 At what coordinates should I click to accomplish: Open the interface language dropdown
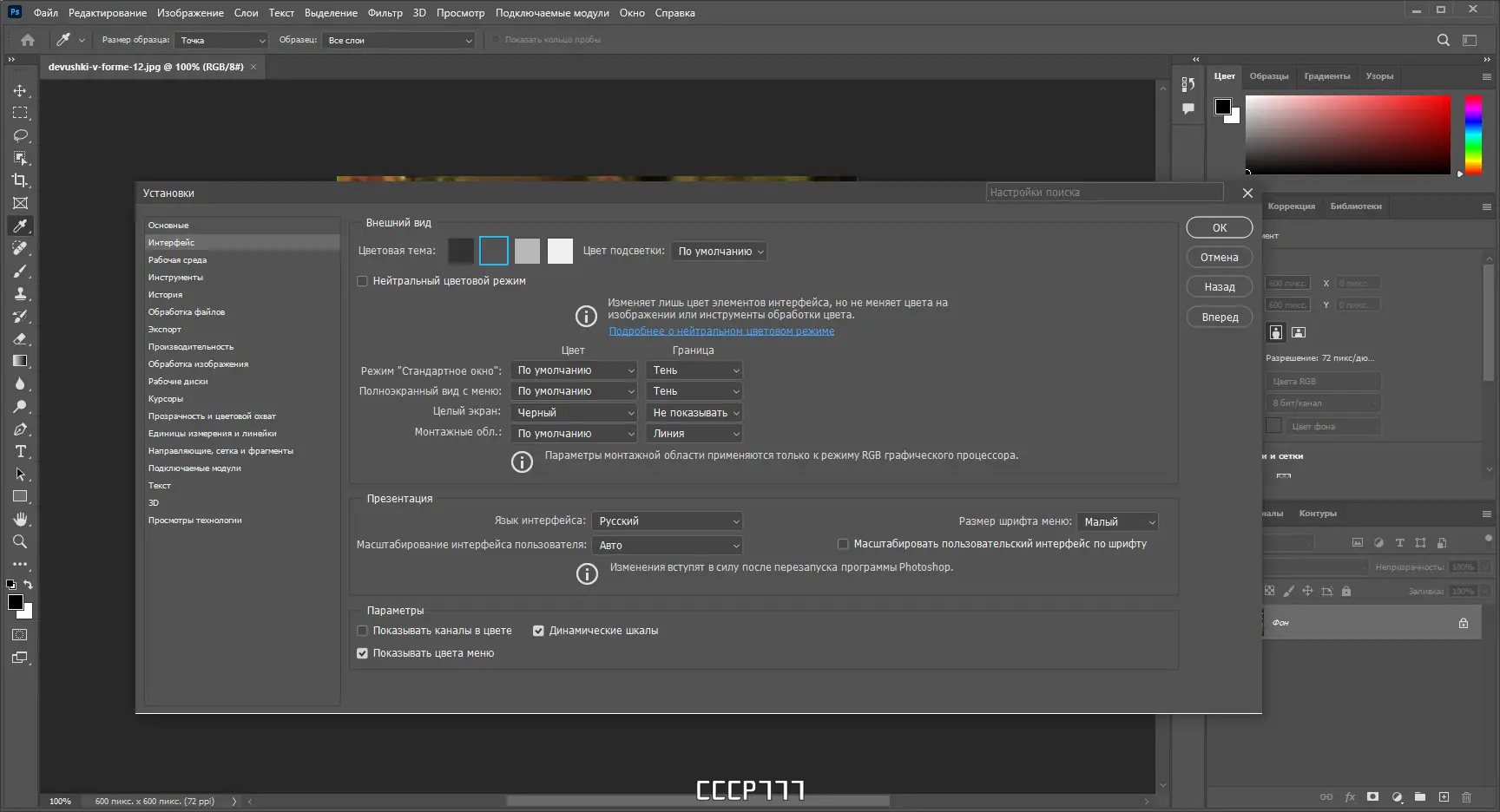pos(667,521)
